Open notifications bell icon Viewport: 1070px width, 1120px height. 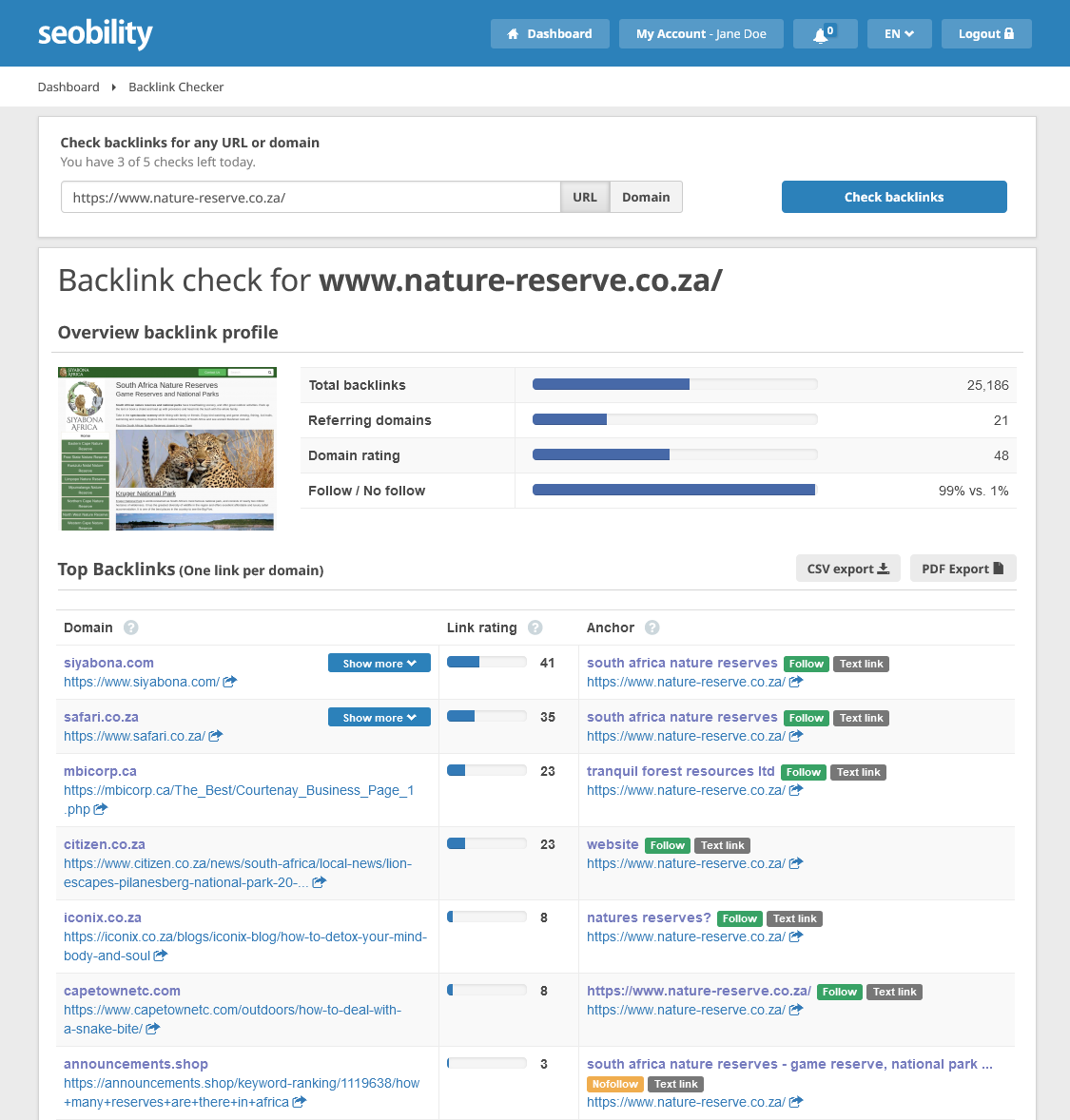click(x=825, y=33)
